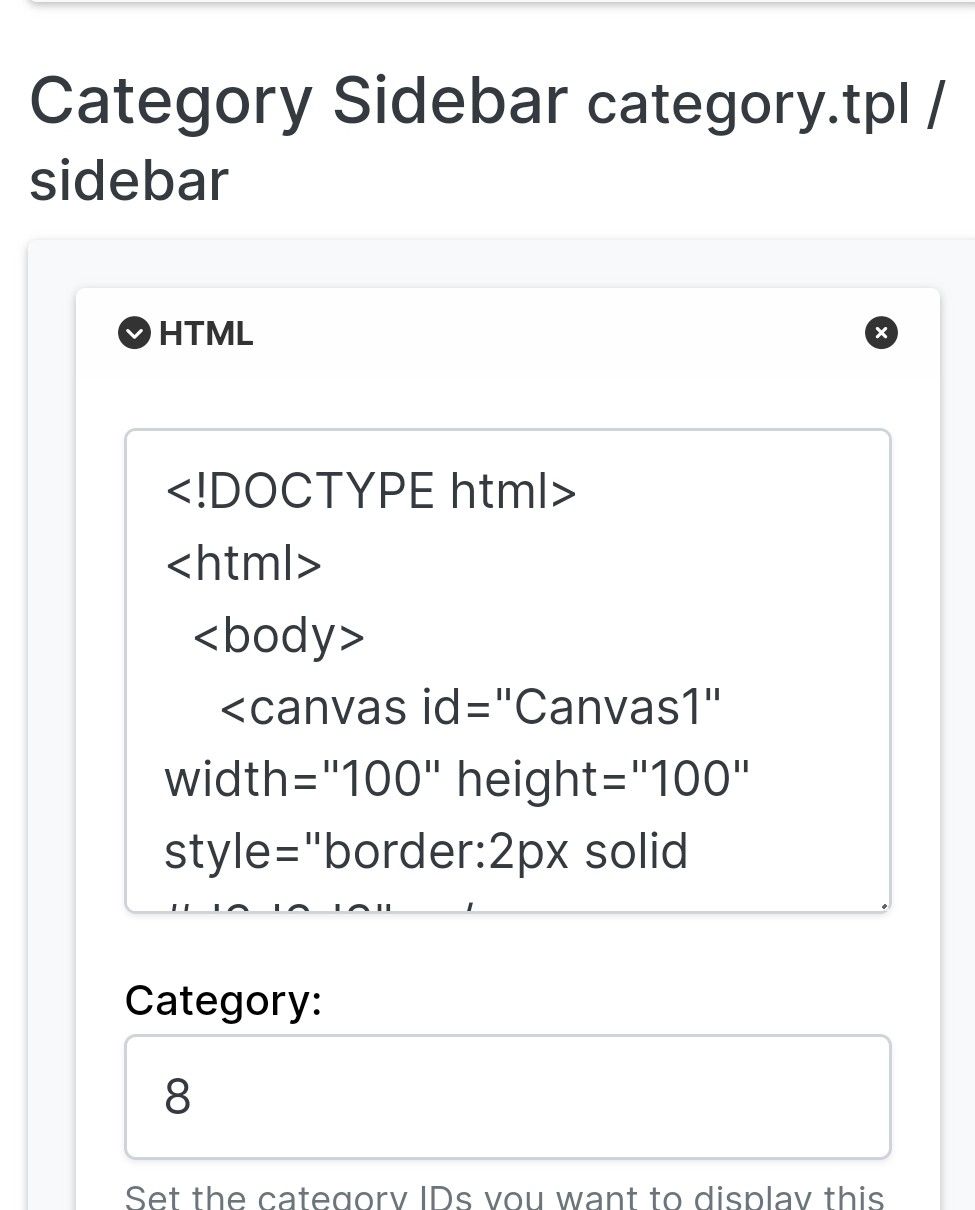Click the HTML widget title label
975x1210 pixels.
(206, 334)
